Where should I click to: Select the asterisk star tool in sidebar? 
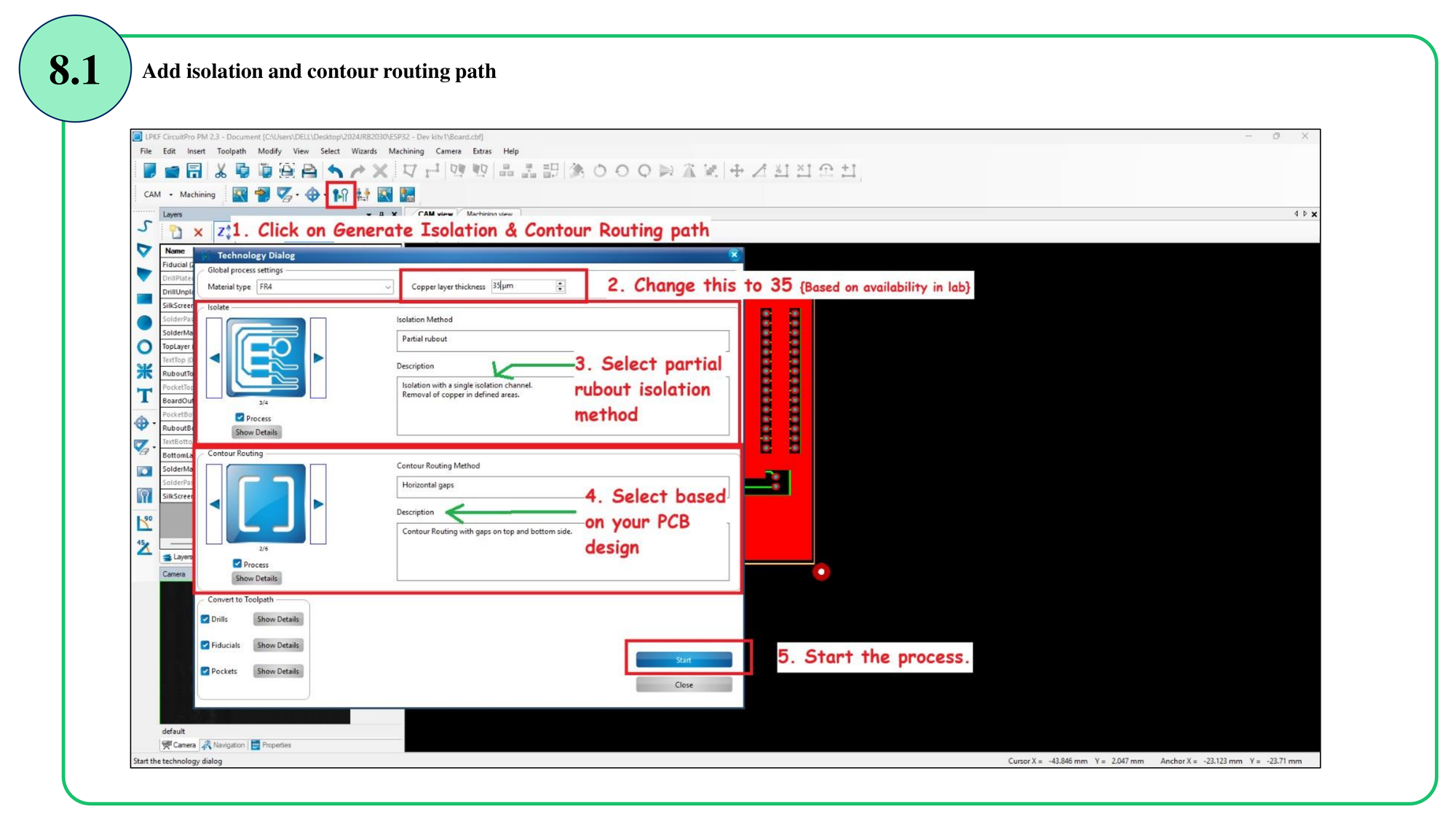(x=144, y=371)
